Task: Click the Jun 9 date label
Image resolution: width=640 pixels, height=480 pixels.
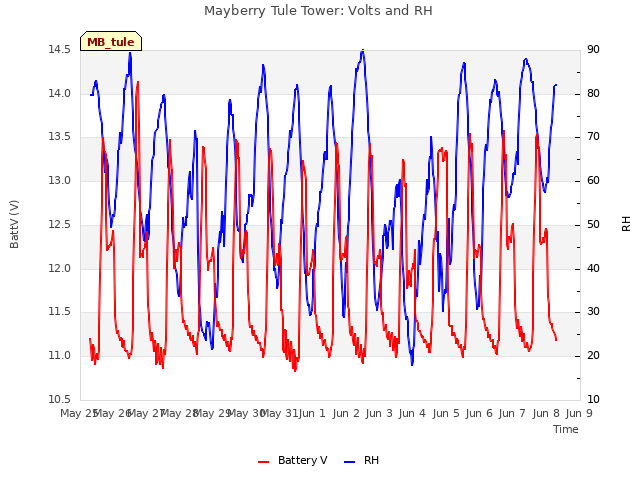Action: pyautogui.click(x=579, y=413)
